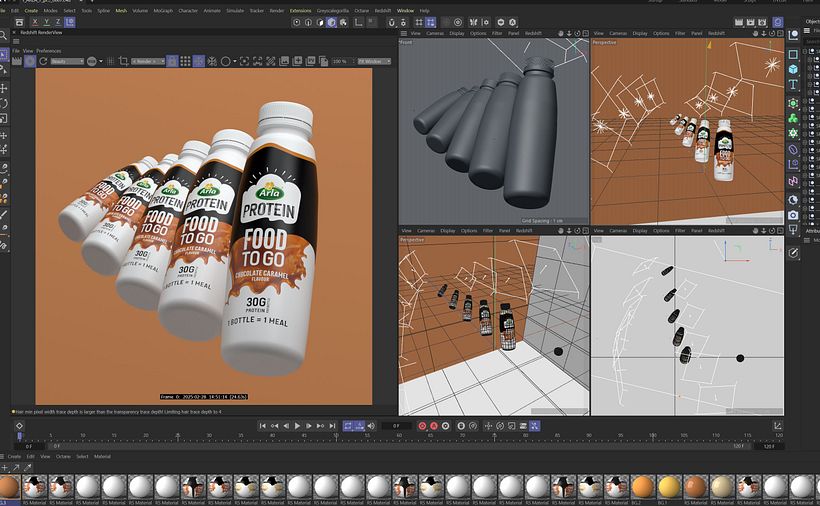Toggle the Y axis lock
This screenshot has height=506, width=820.
click(x=47, y=22)
